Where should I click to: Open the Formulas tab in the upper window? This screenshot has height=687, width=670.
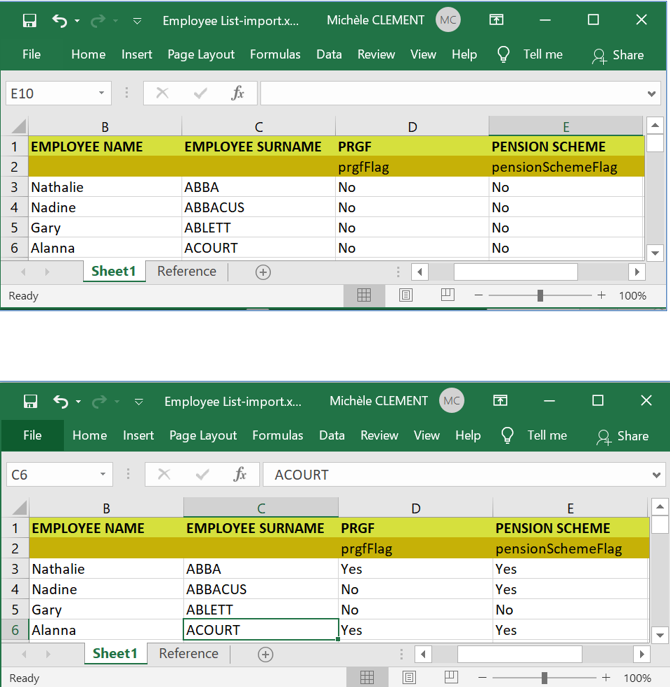275,54
